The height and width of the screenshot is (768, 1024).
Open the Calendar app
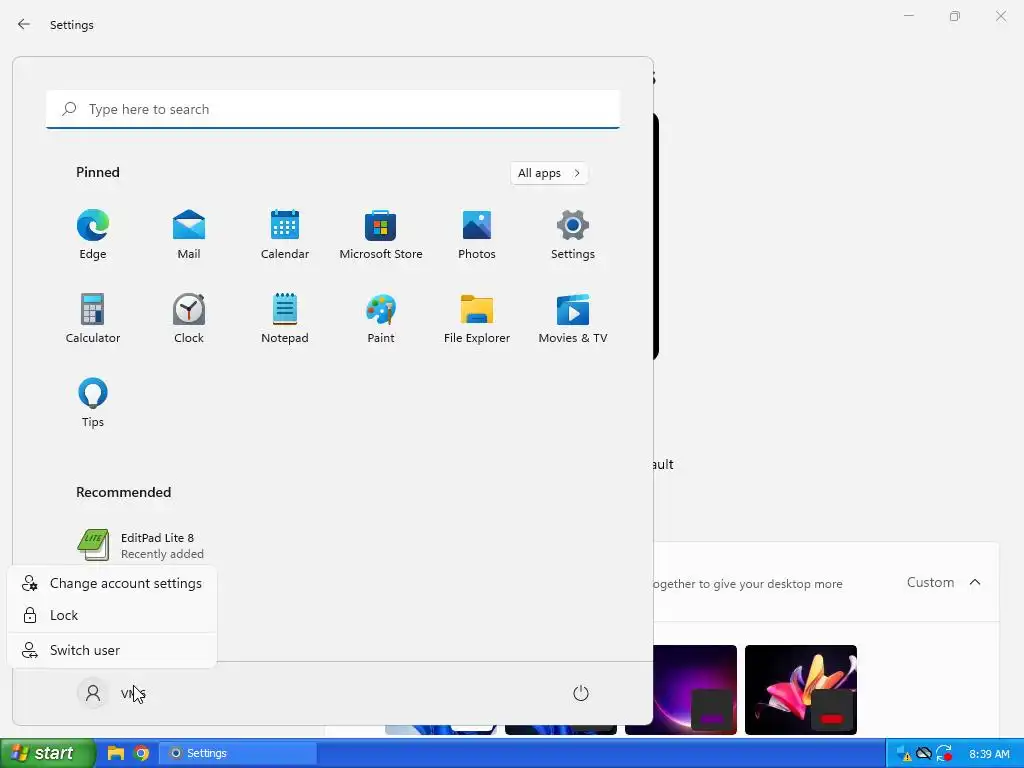pos(285,234)
